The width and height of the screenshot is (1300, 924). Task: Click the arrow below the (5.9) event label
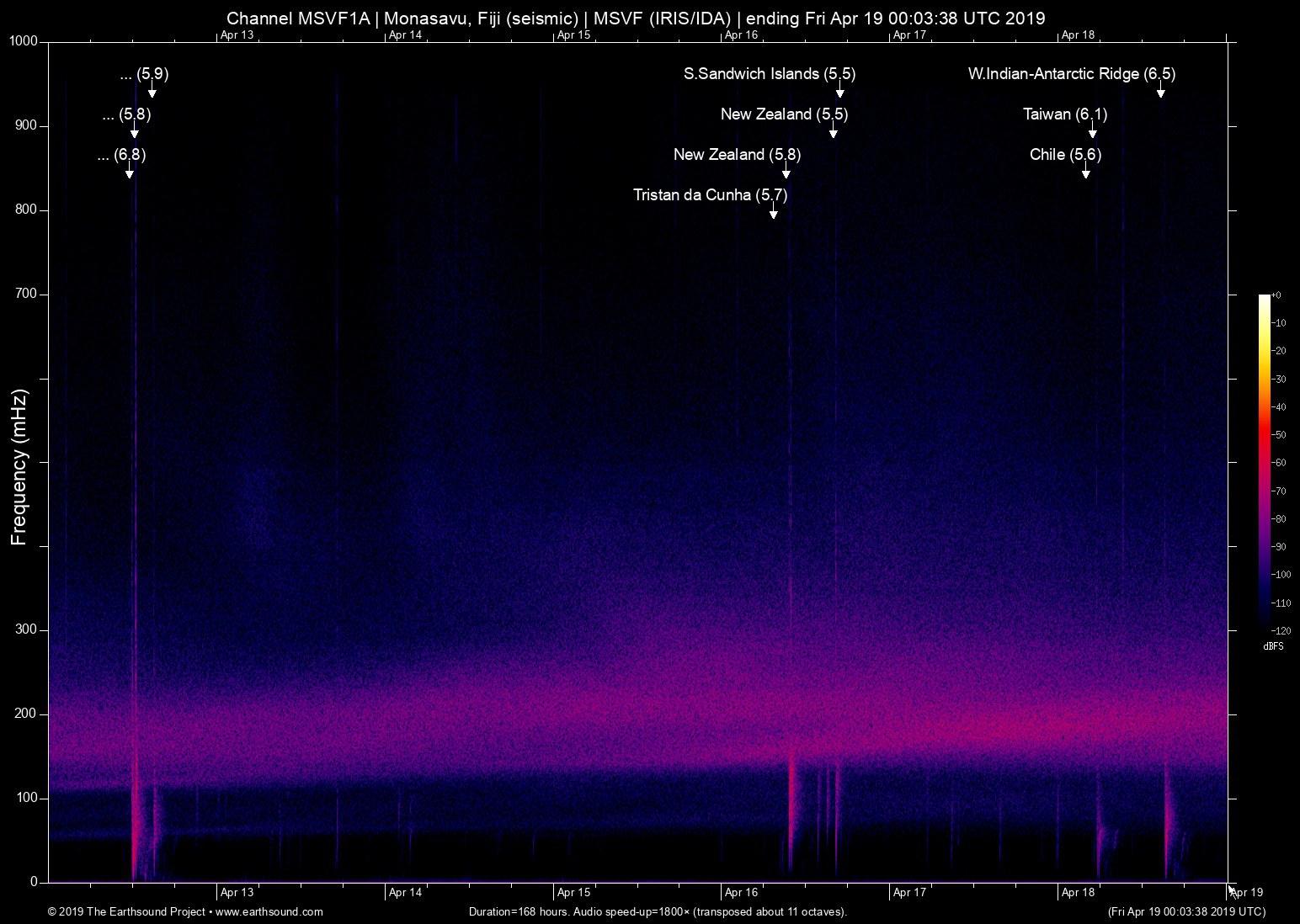coord(152,90)
